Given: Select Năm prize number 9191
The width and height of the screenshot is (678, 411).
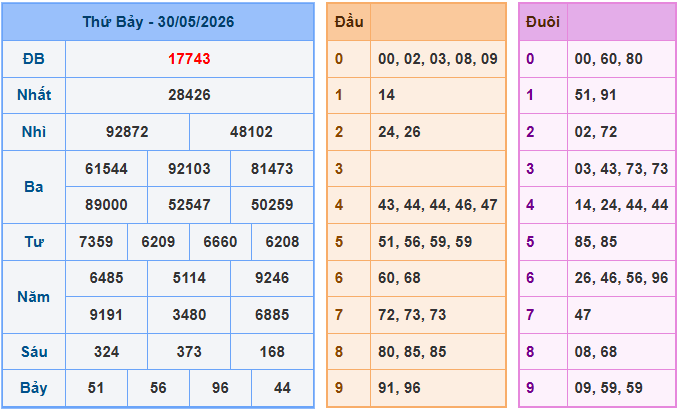Looking at the screenshot, I should click(106, 315).
